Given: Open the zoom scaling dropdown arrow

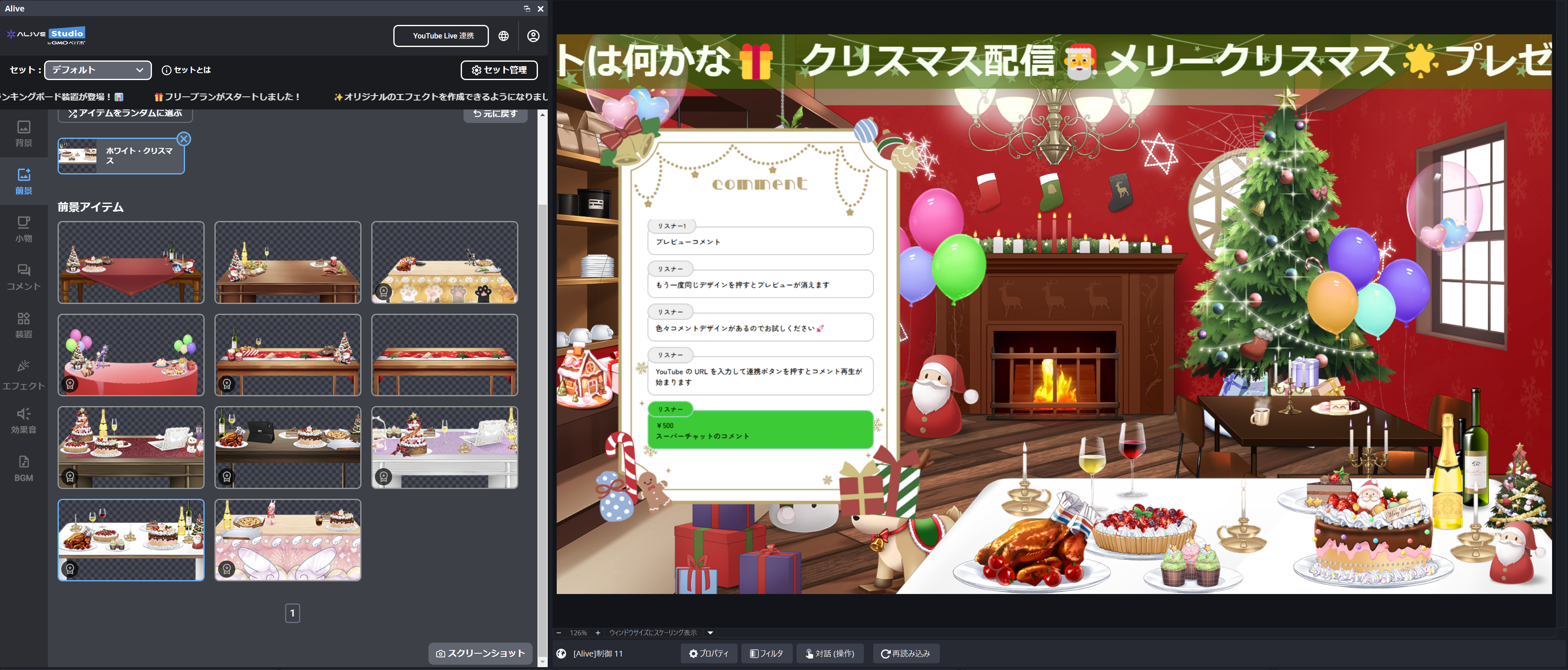Looking at the screenshot, I should (710, 633).
